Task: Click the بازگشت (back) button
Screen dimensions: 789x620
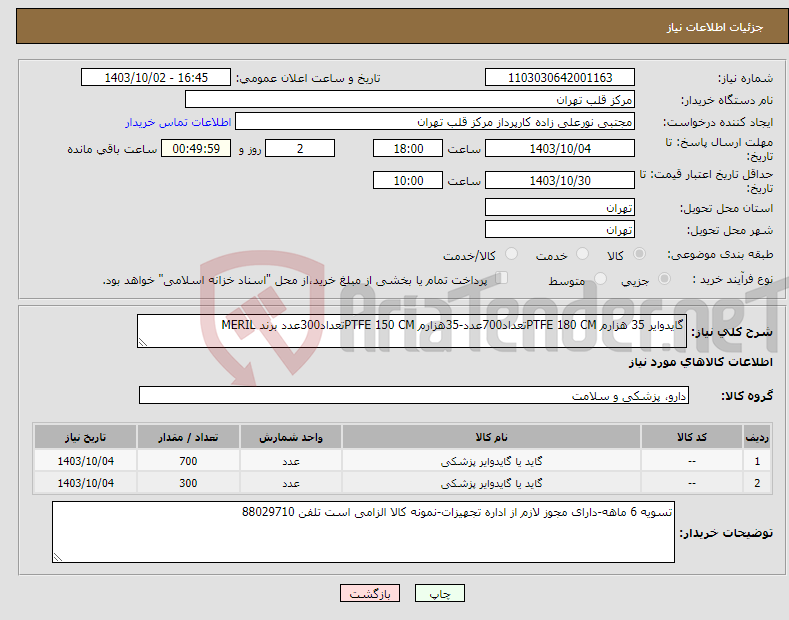Action: (370, 594)
